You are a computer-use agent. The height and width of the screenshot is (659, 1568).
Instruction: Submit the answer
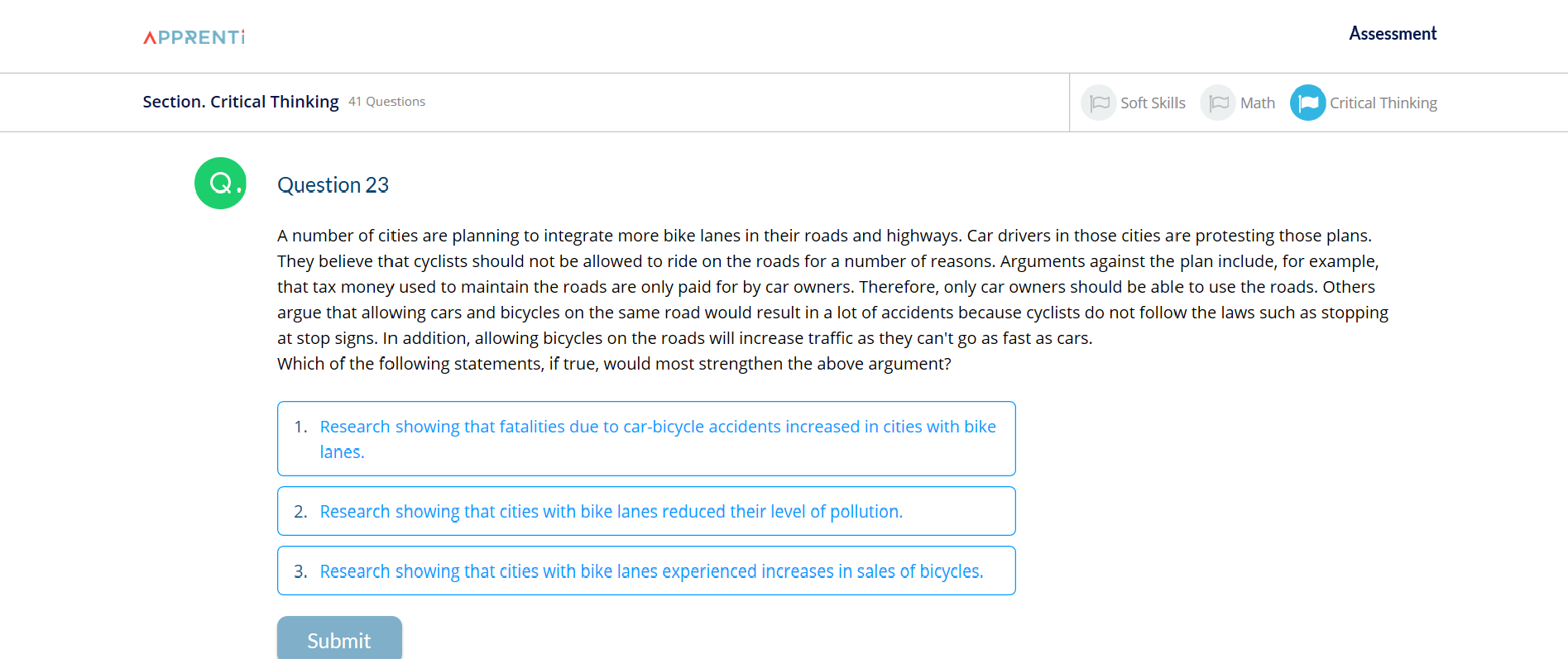(x=339, y=638)
